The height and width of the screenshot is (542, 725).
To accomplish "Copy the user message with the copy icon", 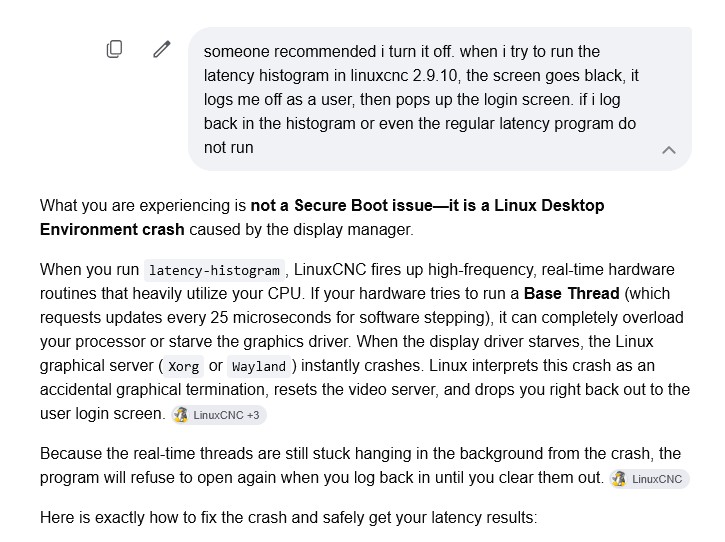I will pos(114,49).
